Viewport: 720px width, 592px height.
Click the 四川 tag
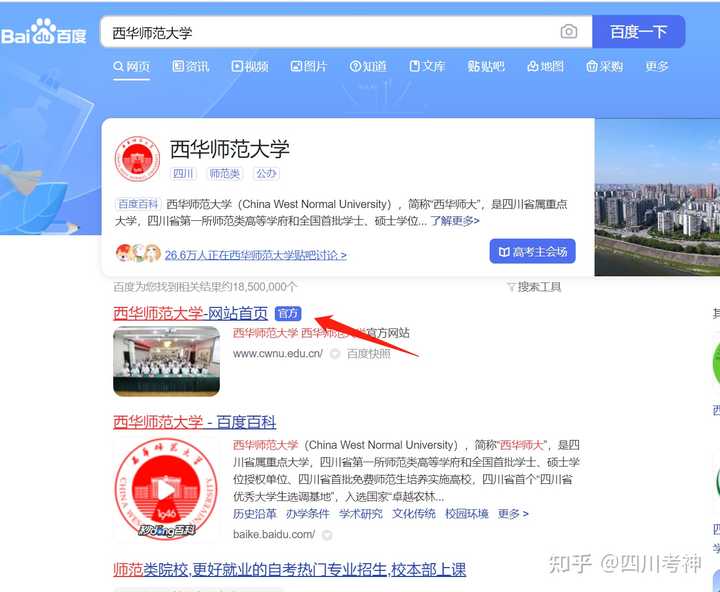183,174
